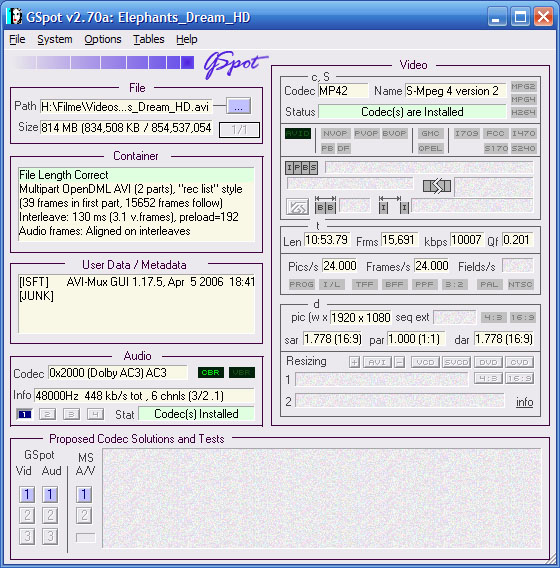
Task: Click the I-I keyframe distance icon
Action: 394,205
